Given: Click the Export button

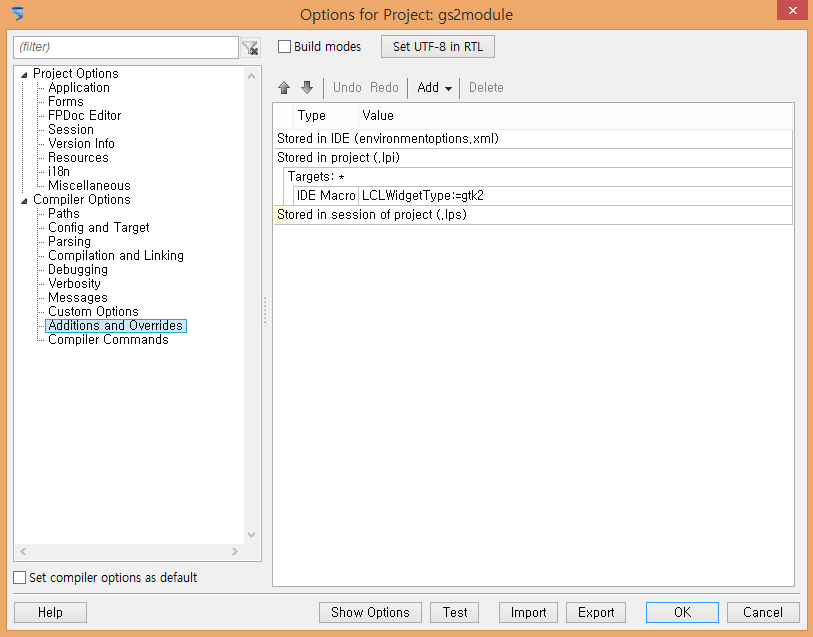Looking at the screenshot, I should tap(596, 613).
